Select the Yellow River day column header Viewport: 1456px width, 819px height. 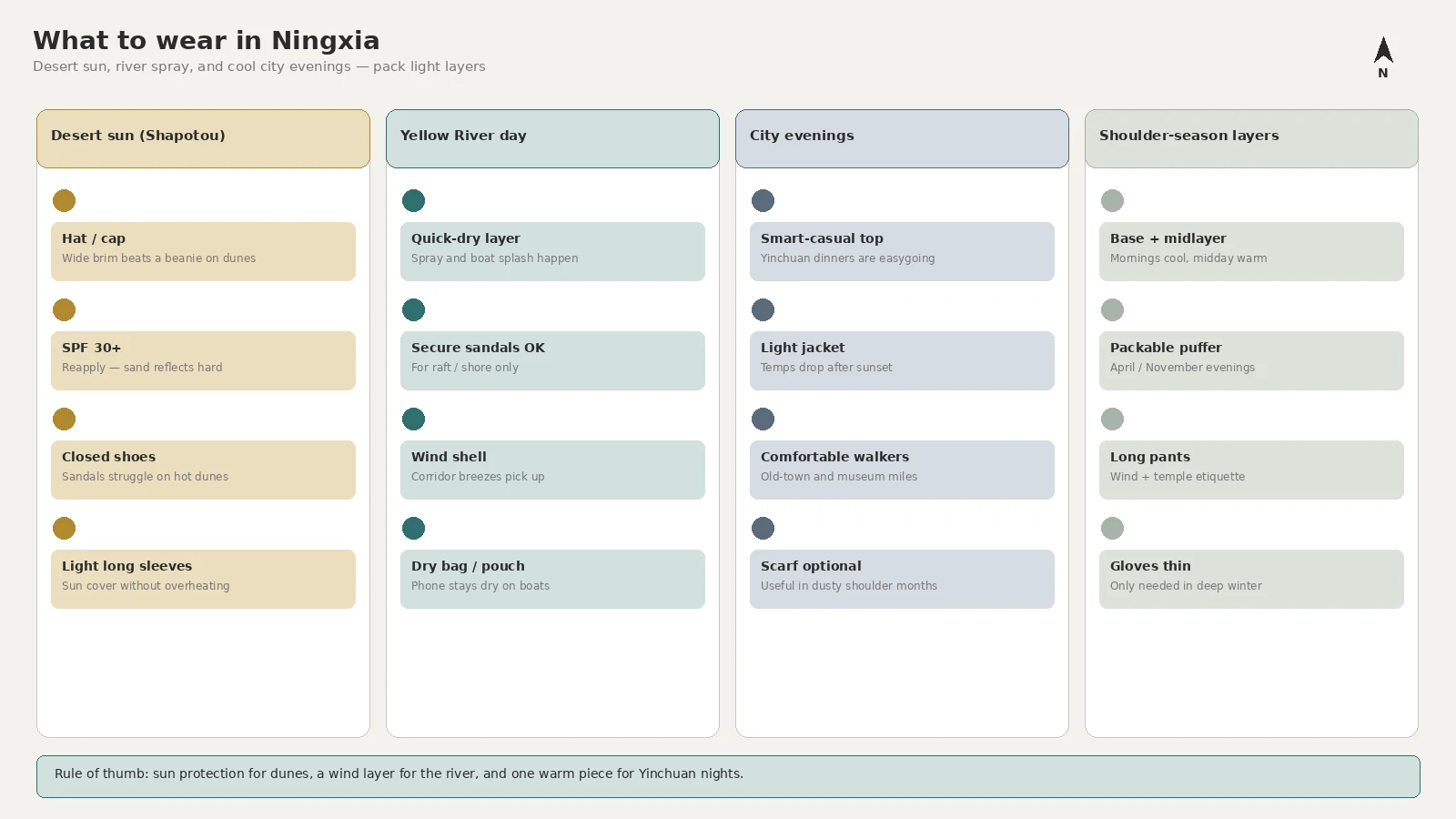coord(552,138)
